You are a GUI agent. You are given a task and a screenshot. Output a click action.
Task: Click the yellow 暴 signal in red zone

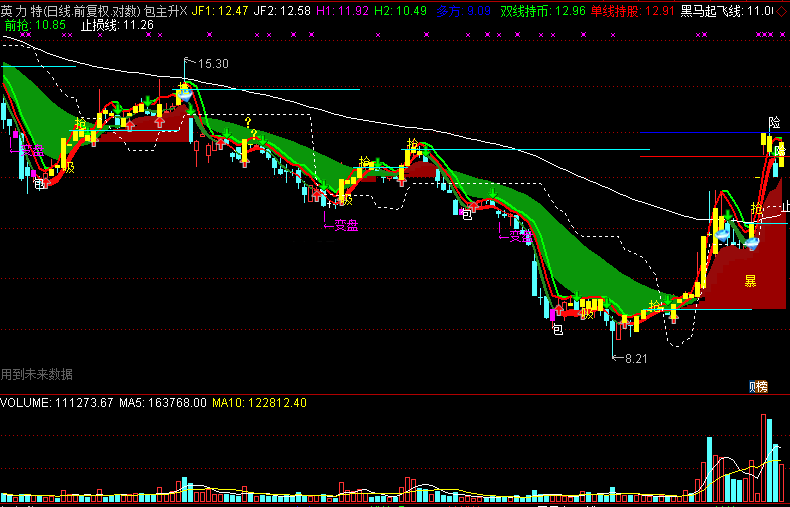point(751,281)
